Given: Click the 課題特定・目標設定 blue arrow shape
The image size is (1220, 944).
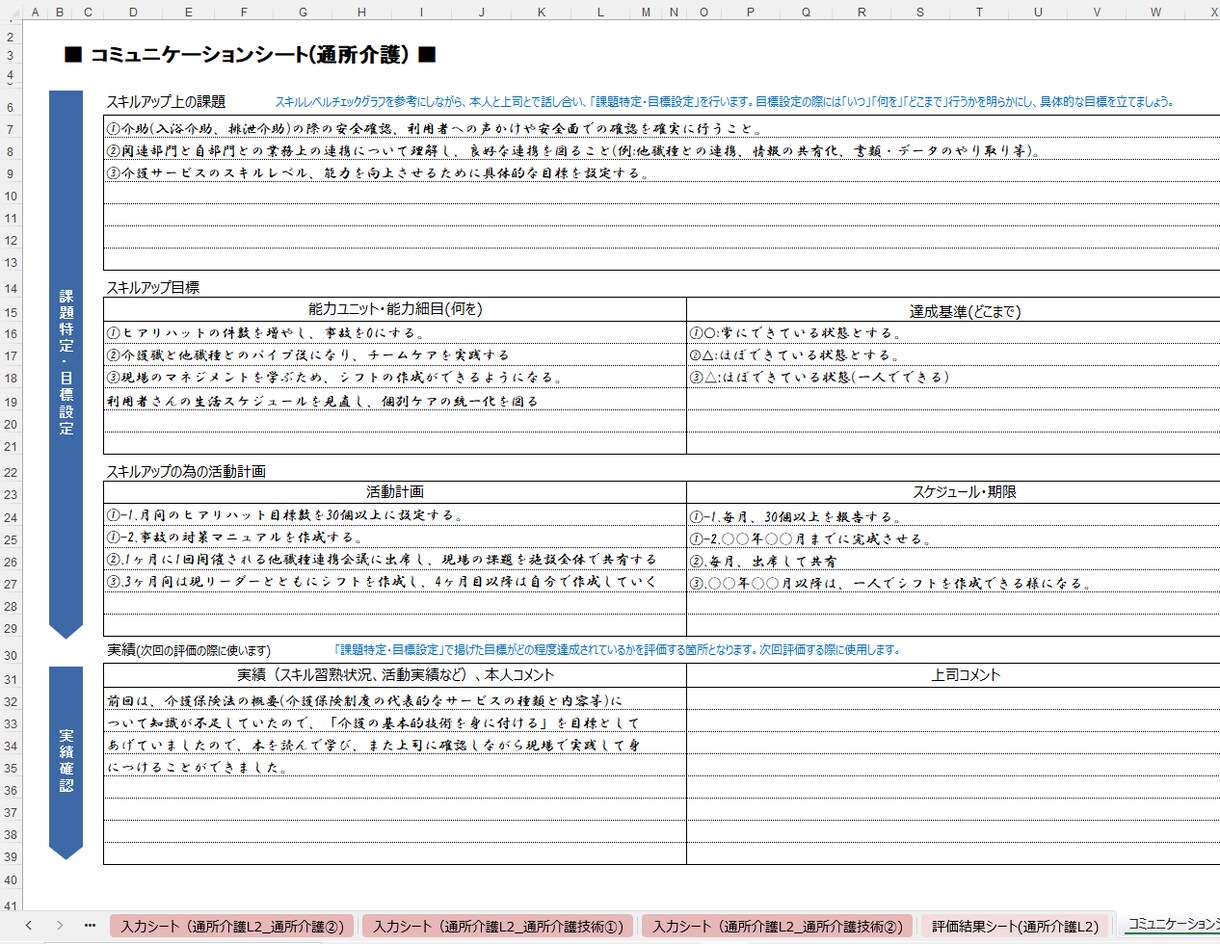Looking at the screenshot, I should click(x=66, y=364).
